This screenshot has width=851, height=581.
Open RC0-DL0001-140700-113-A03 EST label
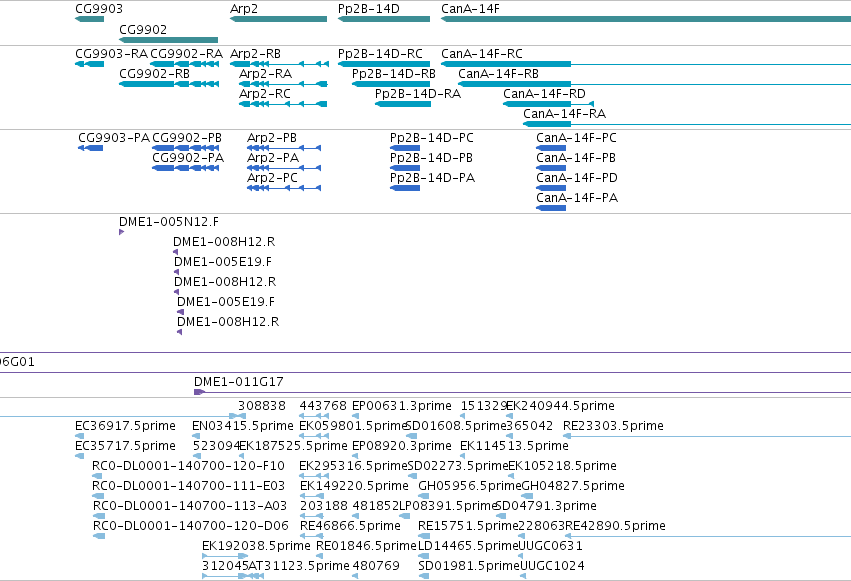[x=190, y=506]
